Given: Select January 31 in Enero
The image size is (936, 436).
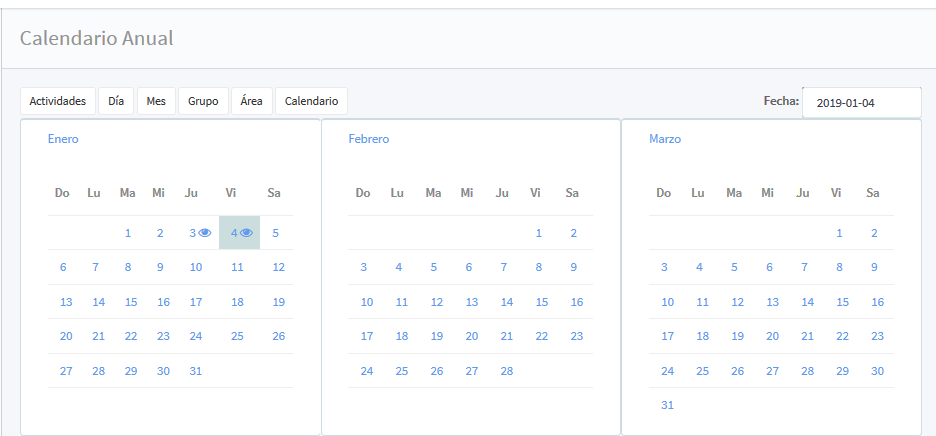Looking at the screenshot, I should click(x=196, y=371).
